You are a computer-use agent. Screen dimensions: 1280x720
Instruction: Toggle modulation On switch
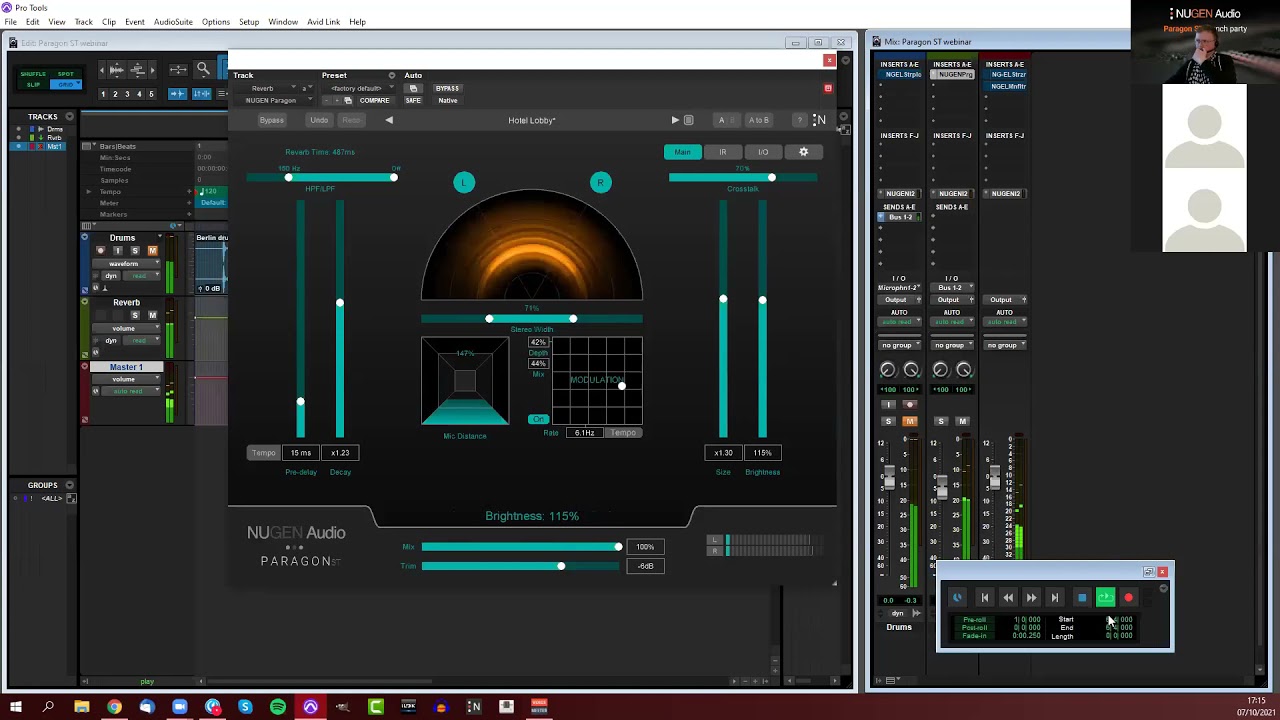tap(538, 419)
